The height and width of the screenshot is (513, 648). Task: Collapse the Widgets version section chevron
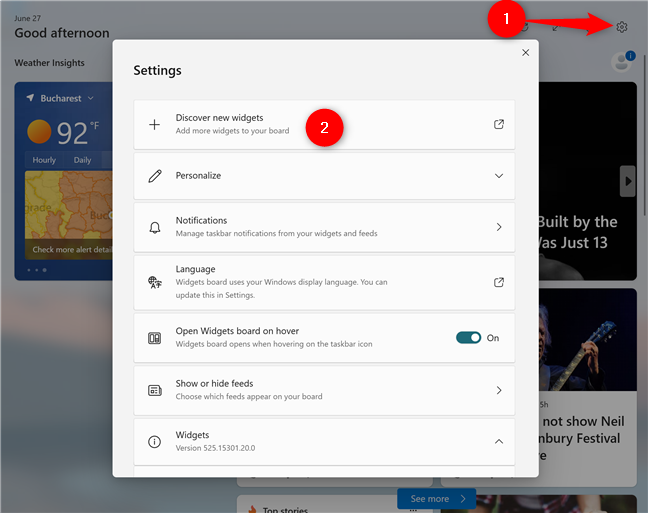click(x=499, y=441)
